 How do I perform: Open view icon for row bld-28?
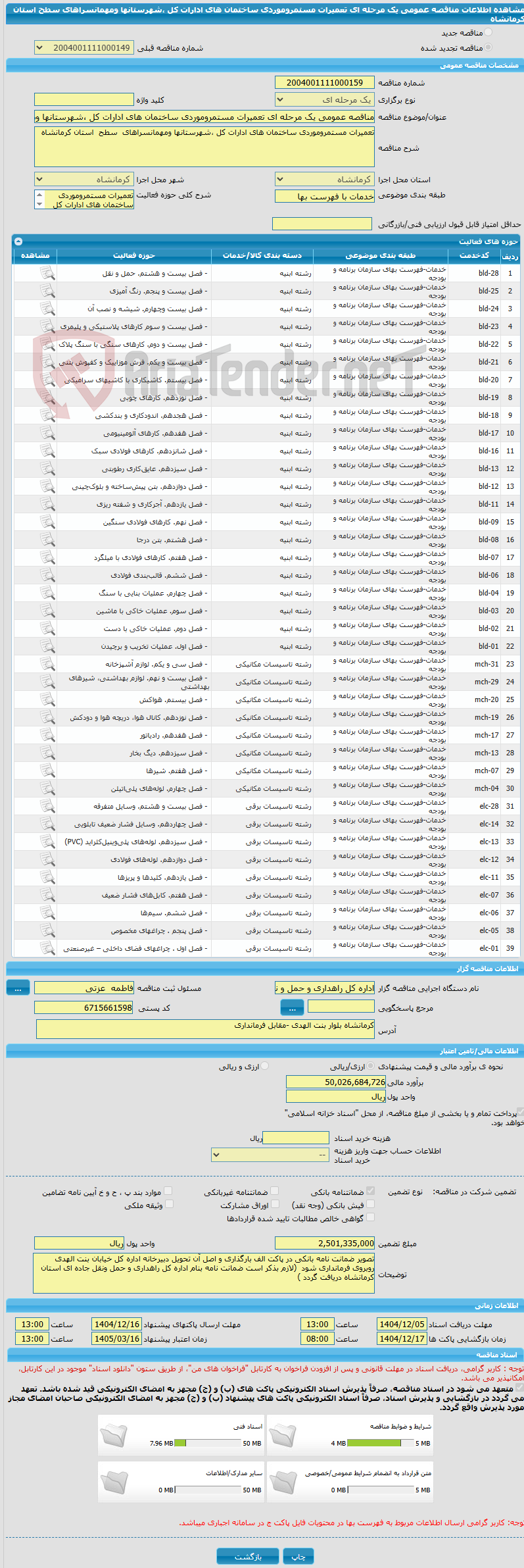click(x=47, y=273)
